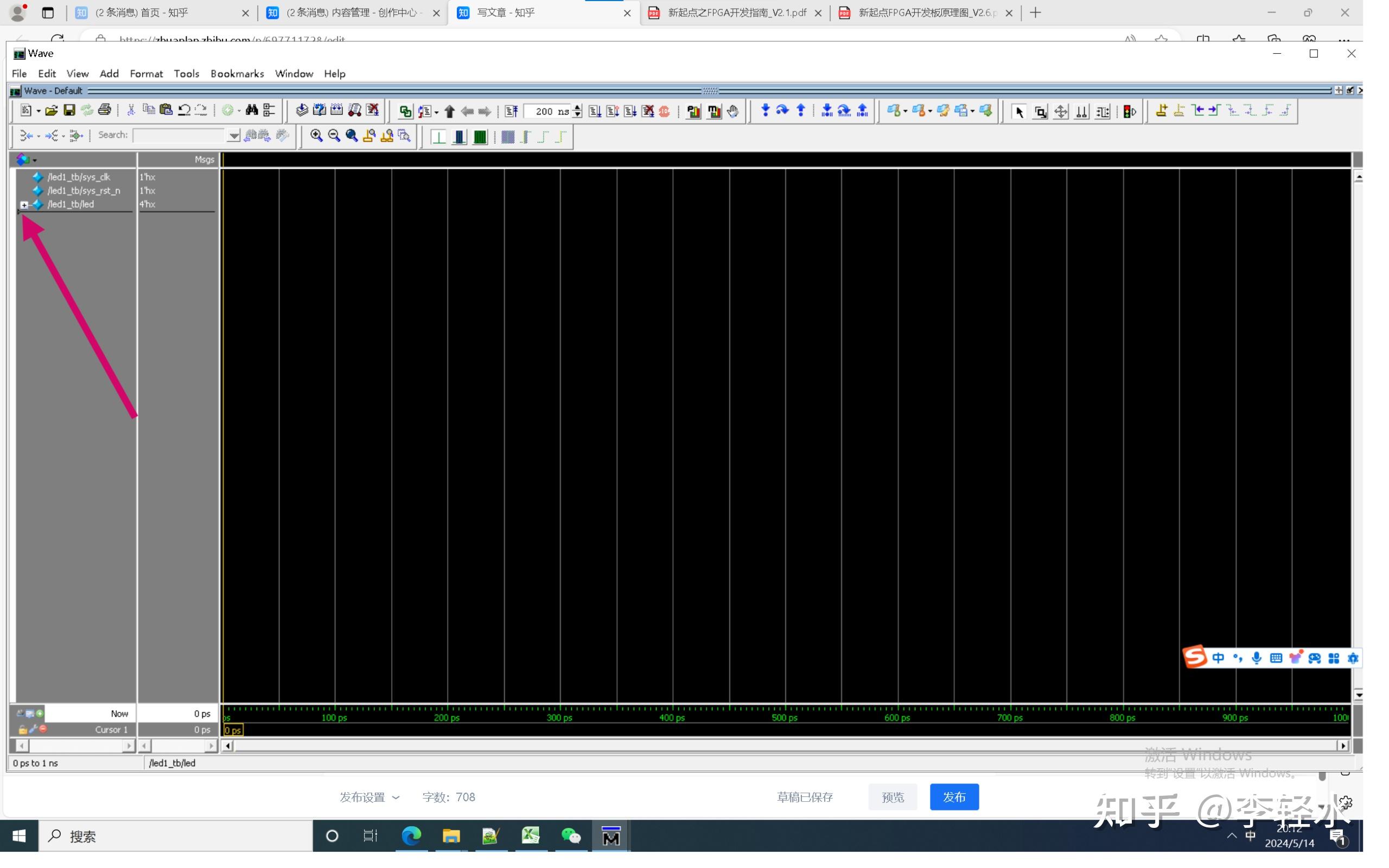Viewport: 1389px width, 868px height.
Task: Open the Tools menu
Action: pyautogui.click(x=187, y=73)
